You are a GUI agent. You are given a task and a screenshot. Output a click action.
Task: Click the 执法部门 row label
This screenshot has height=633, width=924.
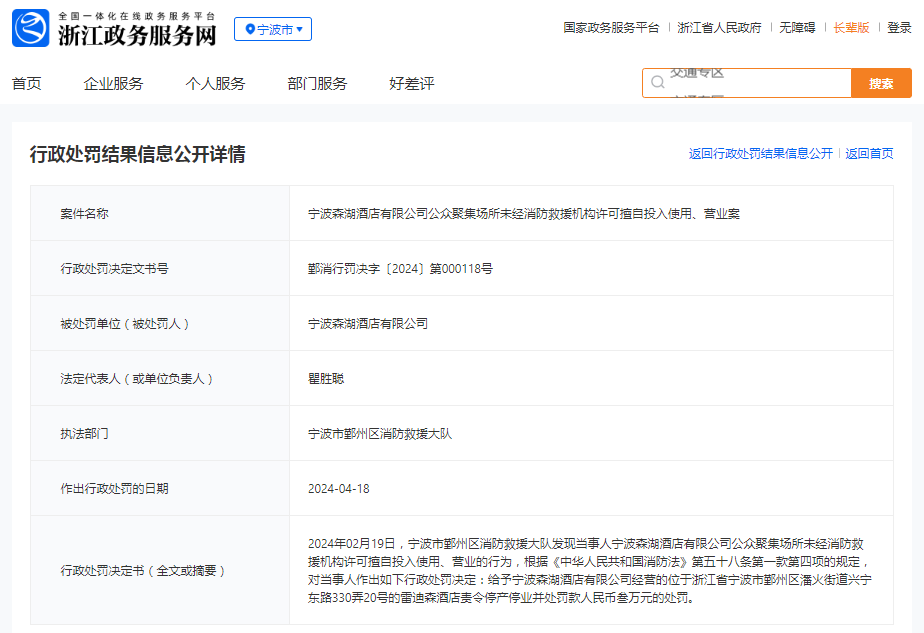[84, 434]
